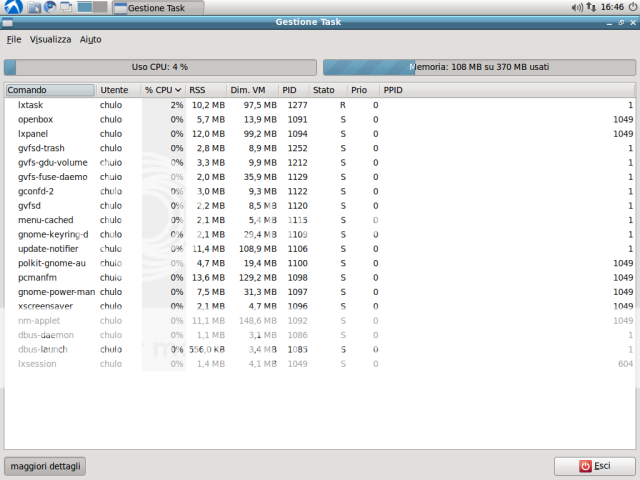Click the 129,2 MB virtual memory value
The width and height of the screenshot is (640, 480).
coord(258,278)
